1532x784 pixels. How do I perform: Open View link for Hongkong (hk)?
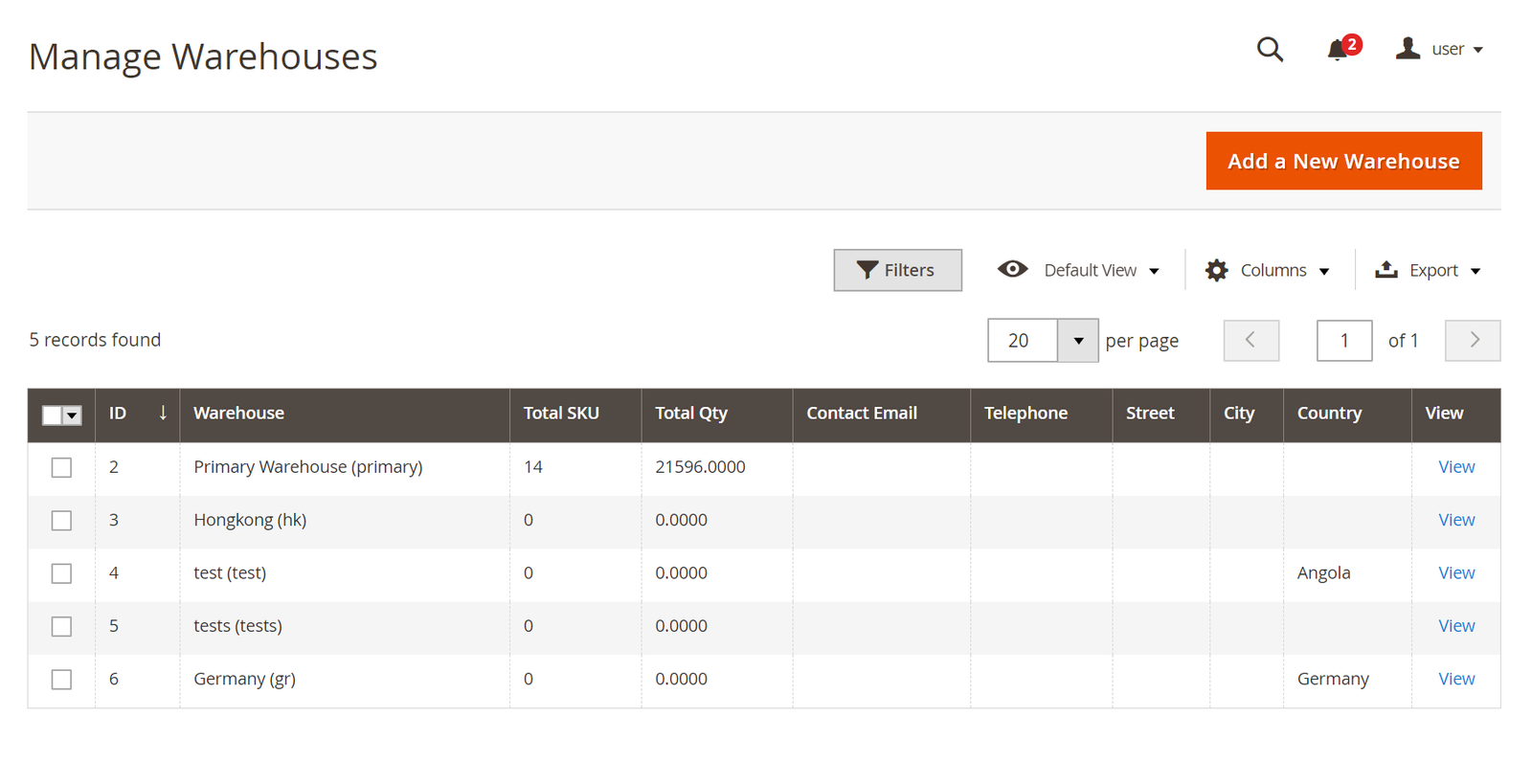click(x=1456, y=520)
